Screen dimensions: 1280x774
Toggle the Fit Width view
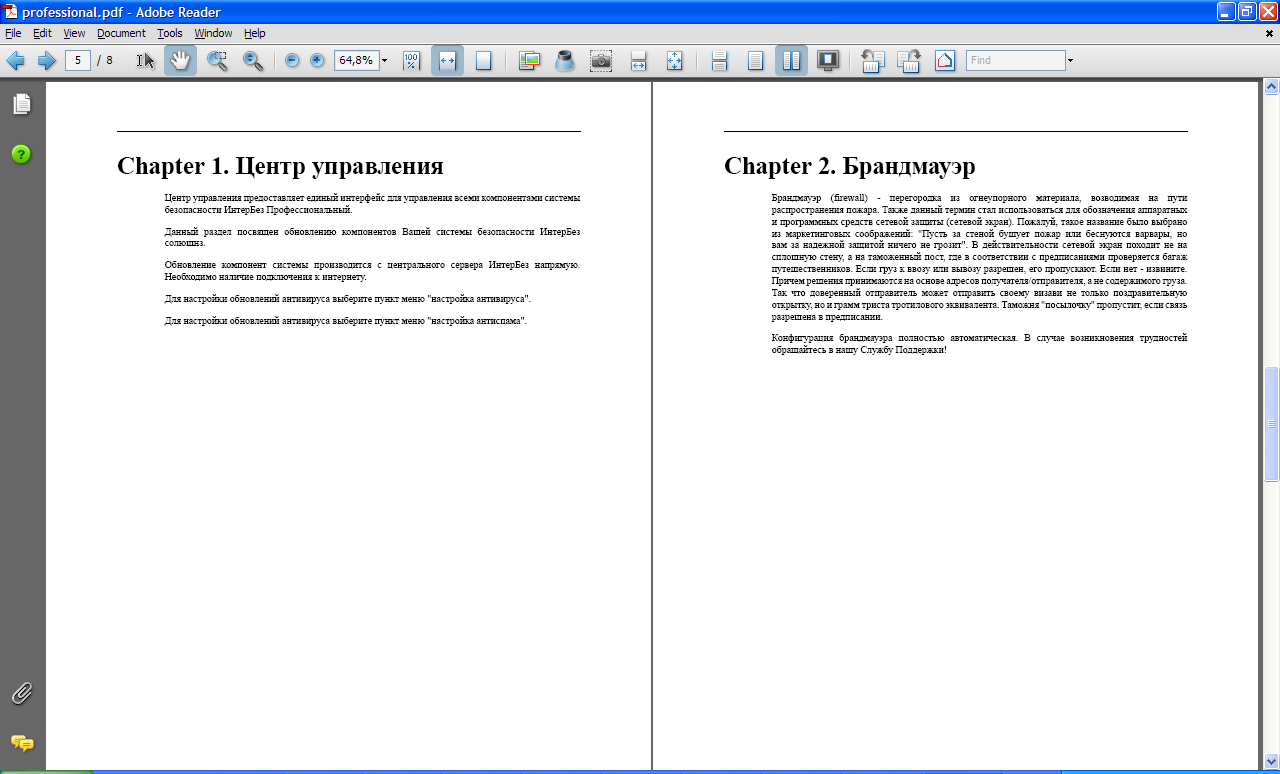(447, 61)
